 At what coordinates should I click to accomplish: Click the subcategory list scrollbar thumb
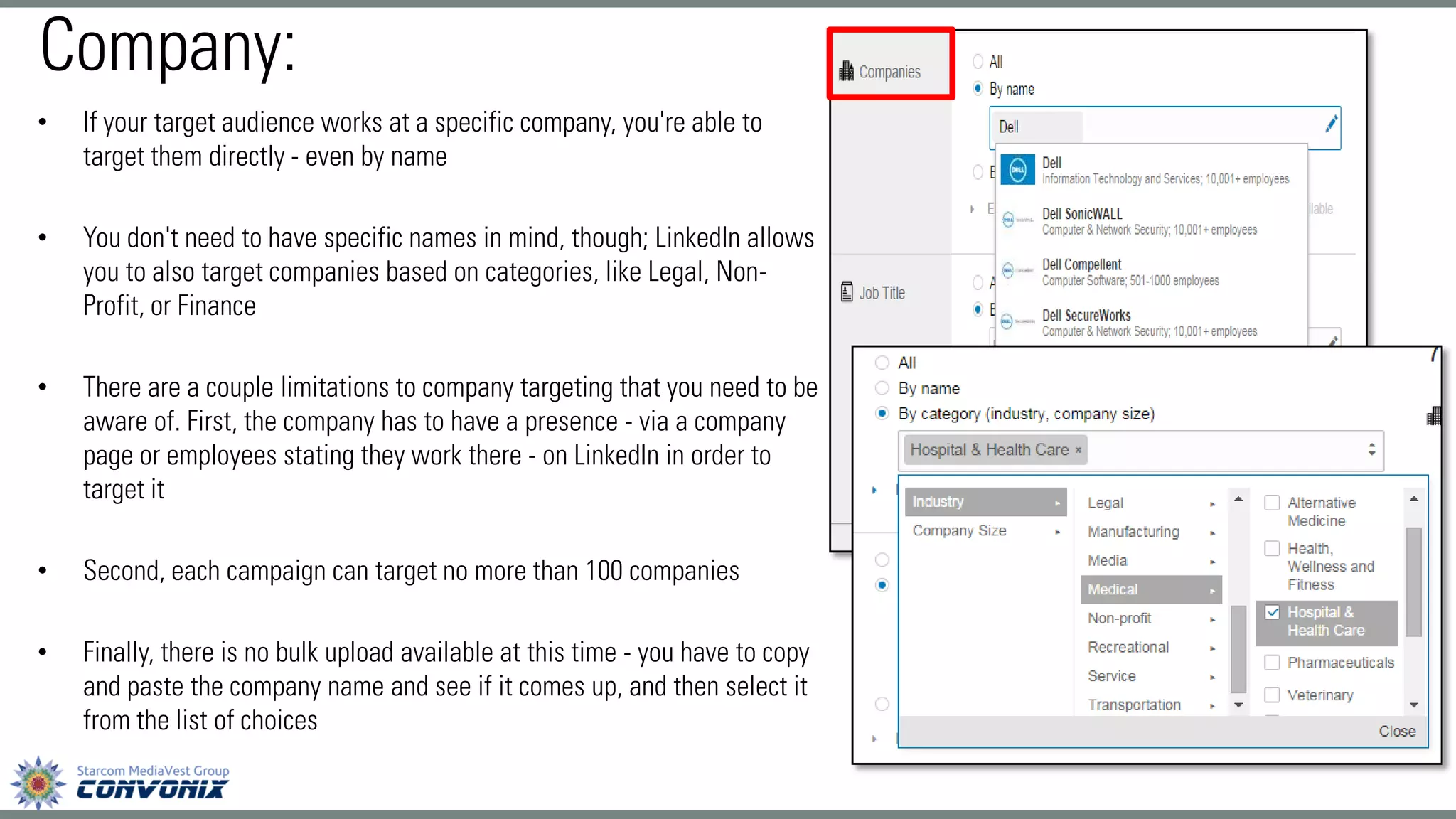click(1413, 582)
